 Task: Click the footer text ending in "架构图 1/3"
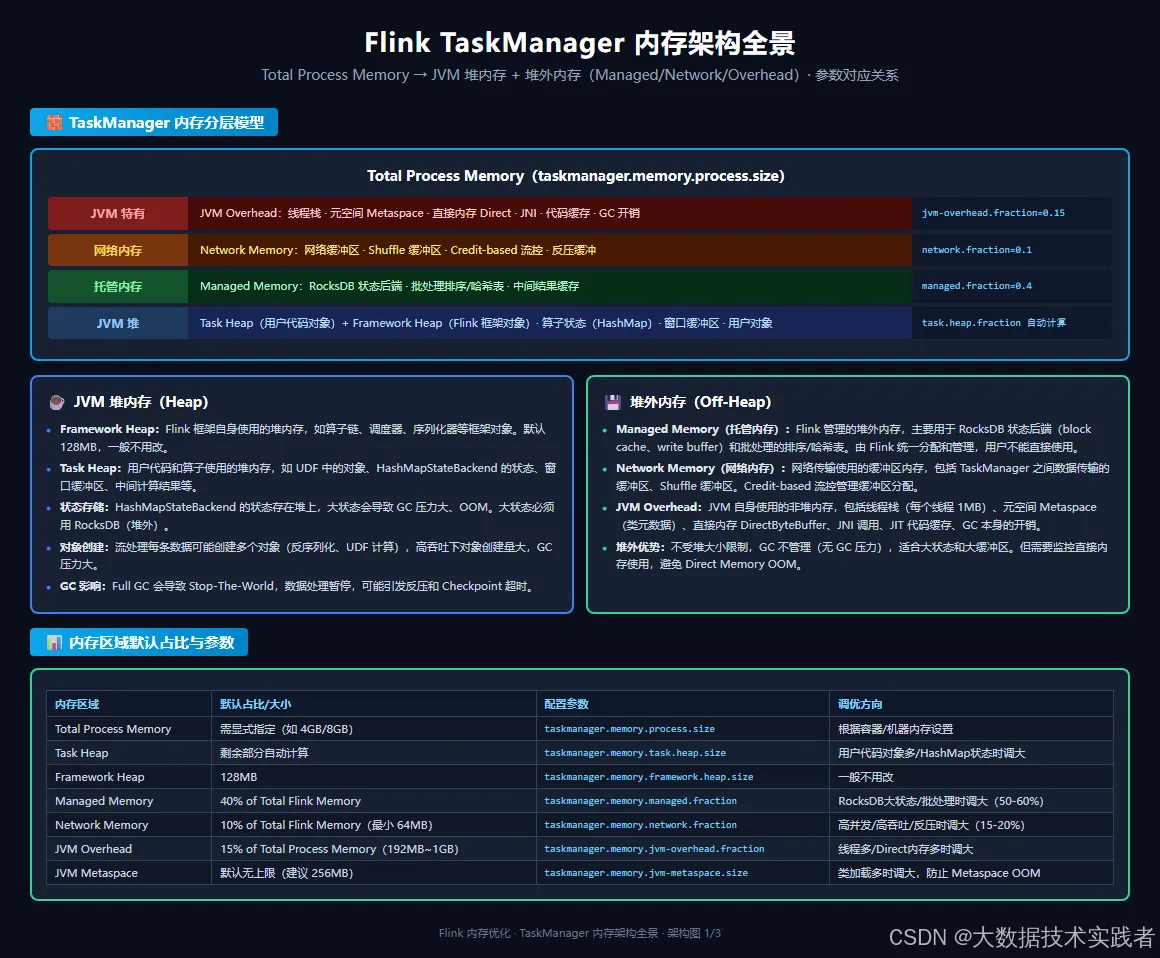pyautogui.click(x=580, y=934)
